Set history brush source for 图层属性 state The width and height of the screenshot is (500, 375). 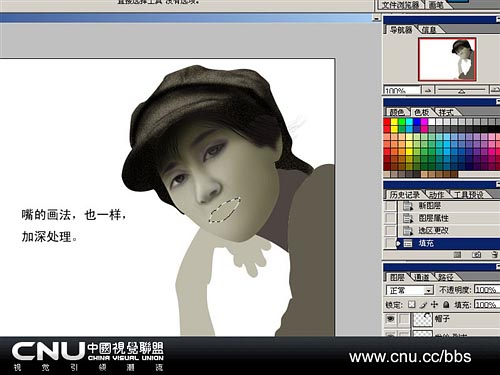390,218
